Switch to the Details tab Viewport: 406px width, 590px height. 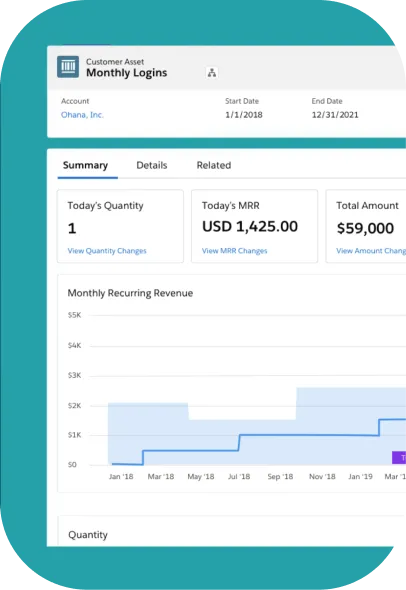[x=152, y=165]
